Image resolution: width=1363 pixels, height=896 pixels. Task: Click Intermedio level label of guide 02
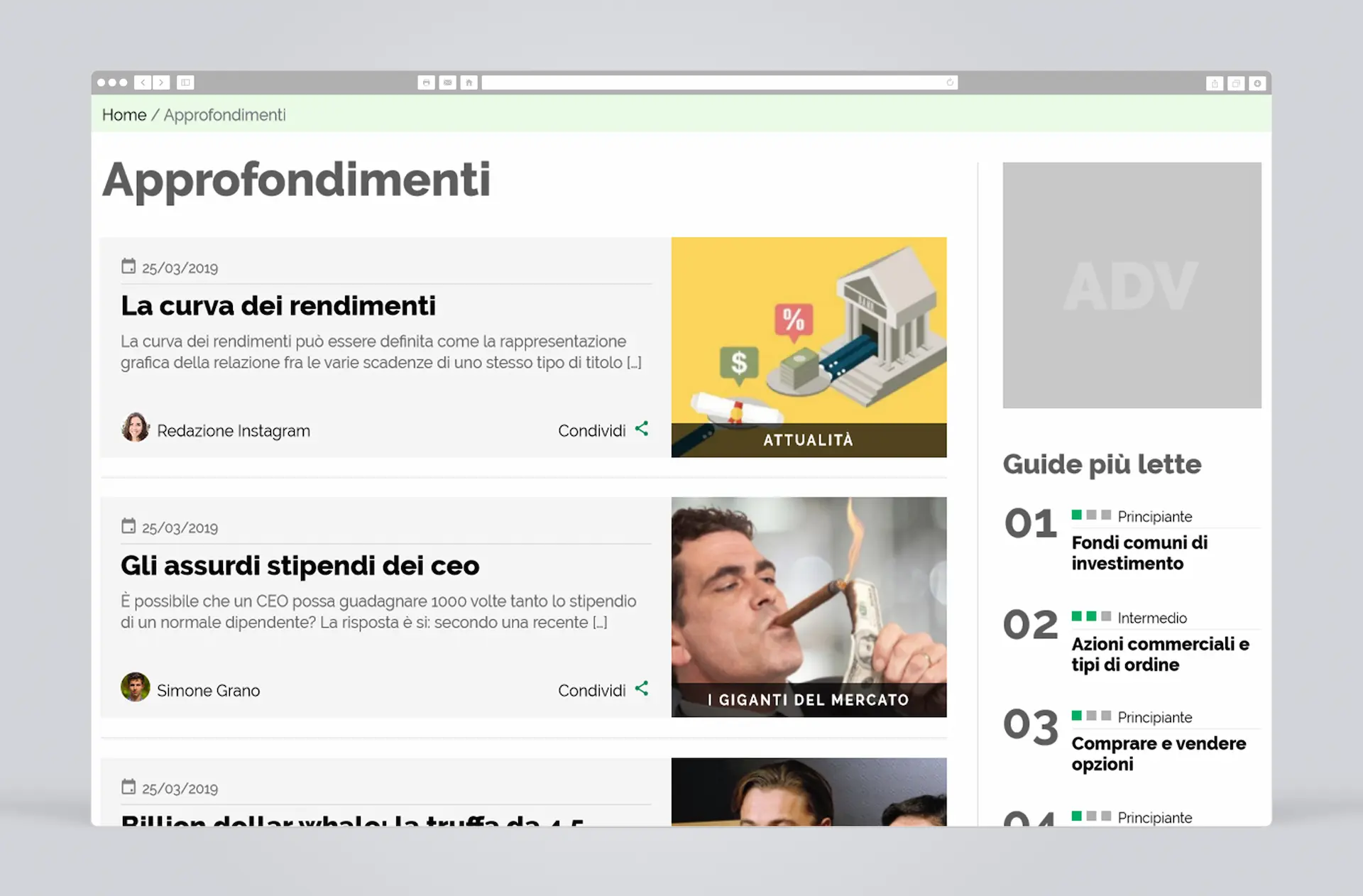click(x=1152, y=618)
